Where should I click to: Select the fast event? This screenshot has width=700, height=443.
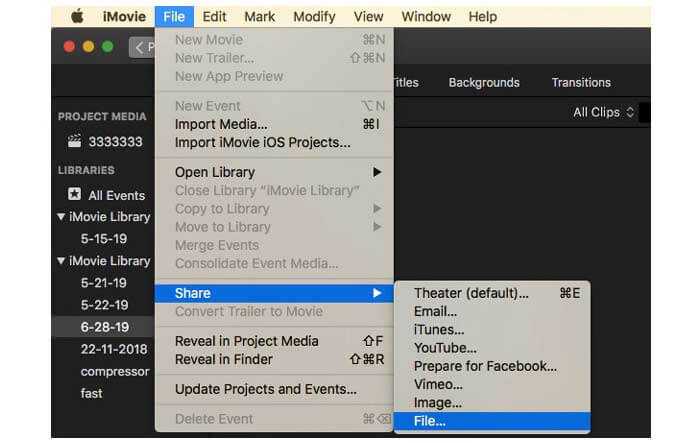(x=92, y=393)
